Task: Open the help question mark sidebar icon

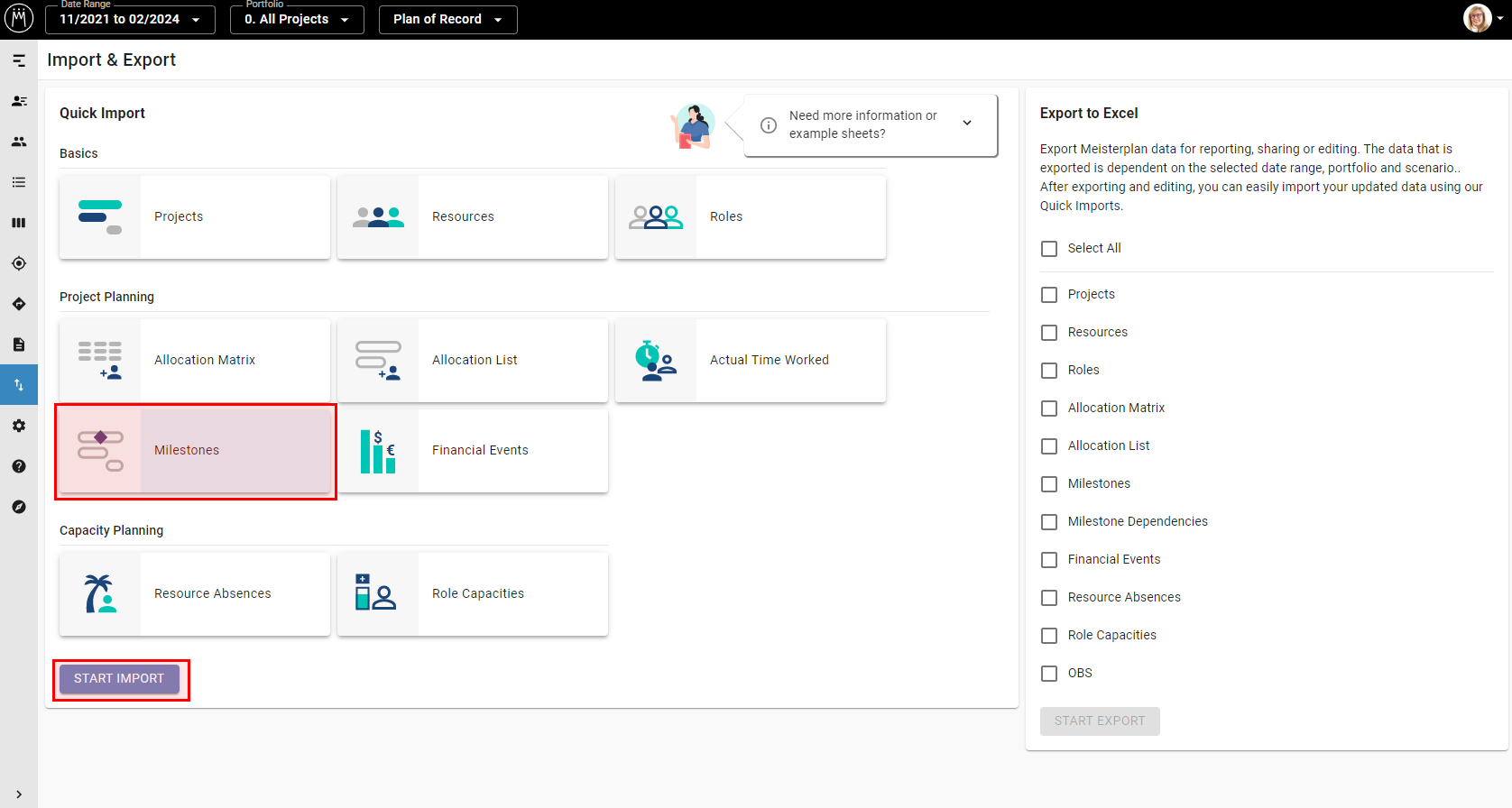Action: (19, 466)
